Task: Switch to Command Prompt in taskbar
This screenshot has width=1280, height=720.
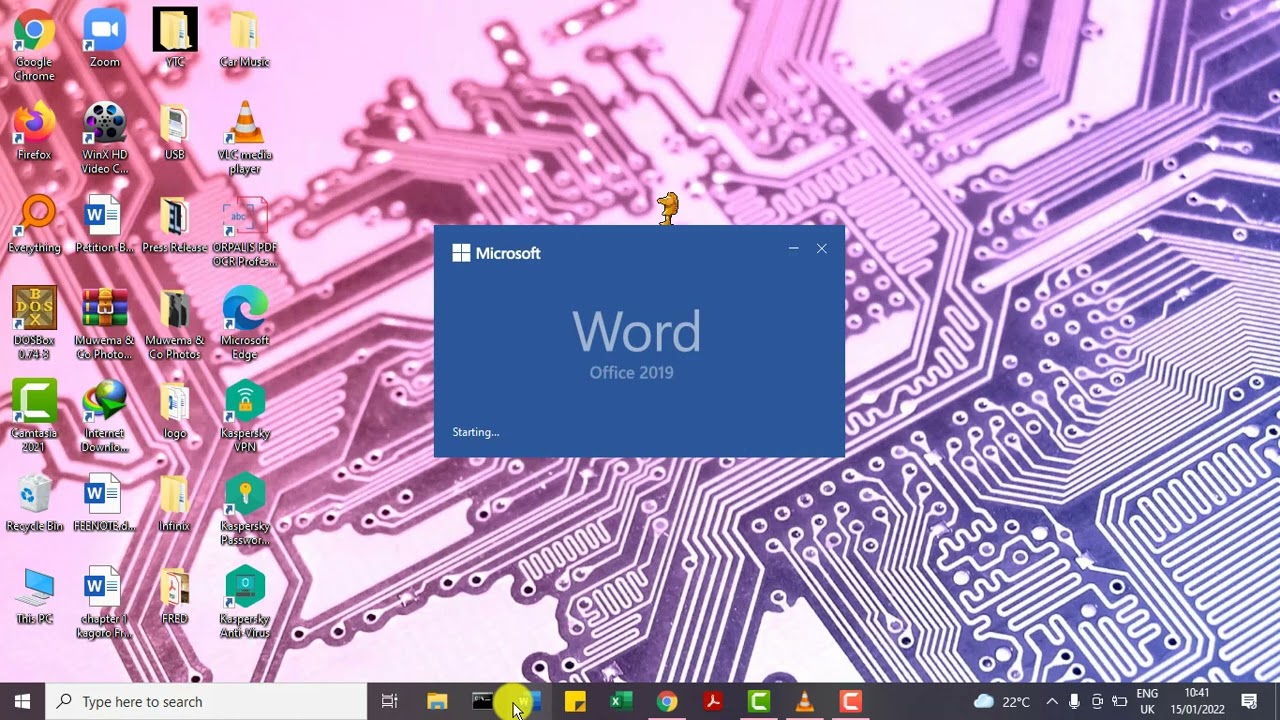Action: (x=483, y=701)
